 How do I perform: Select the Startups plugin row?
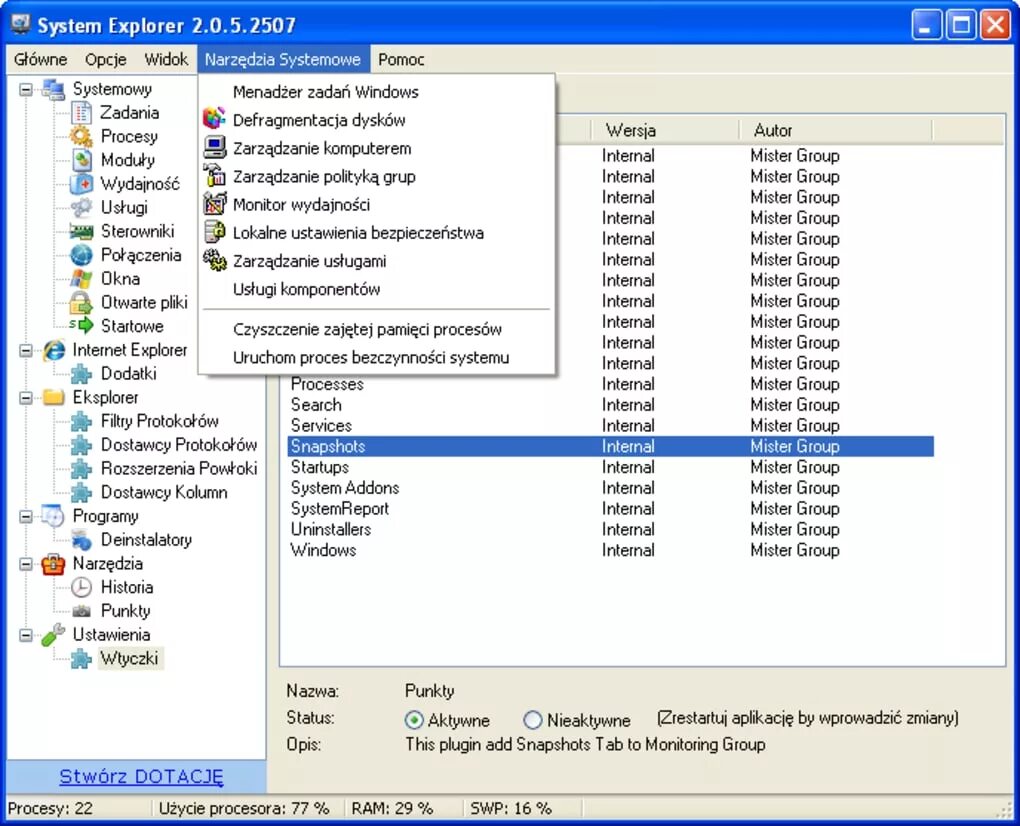coord(610,467)
